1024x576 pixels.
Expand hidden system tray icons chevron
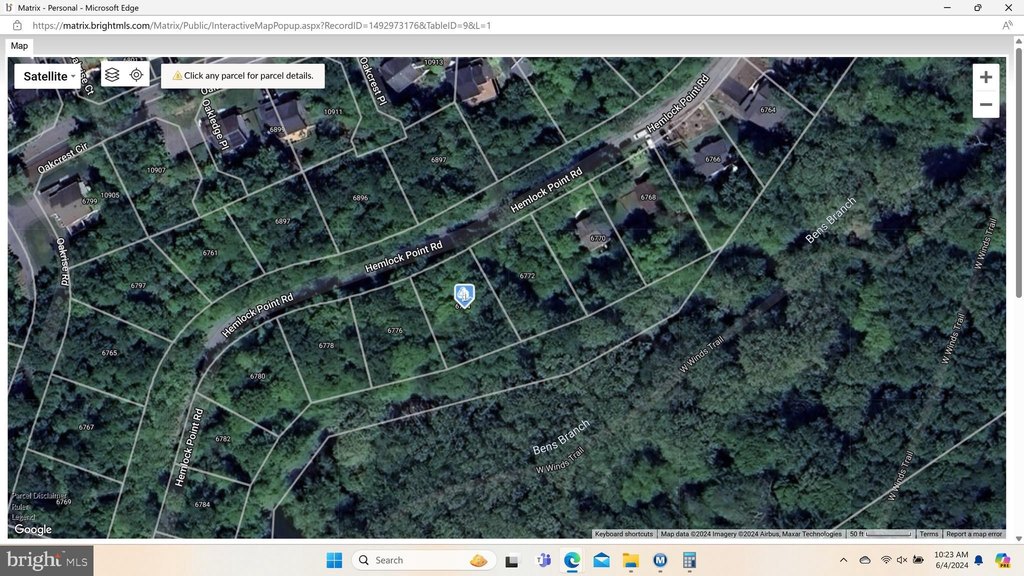click(x=843, y=560)
